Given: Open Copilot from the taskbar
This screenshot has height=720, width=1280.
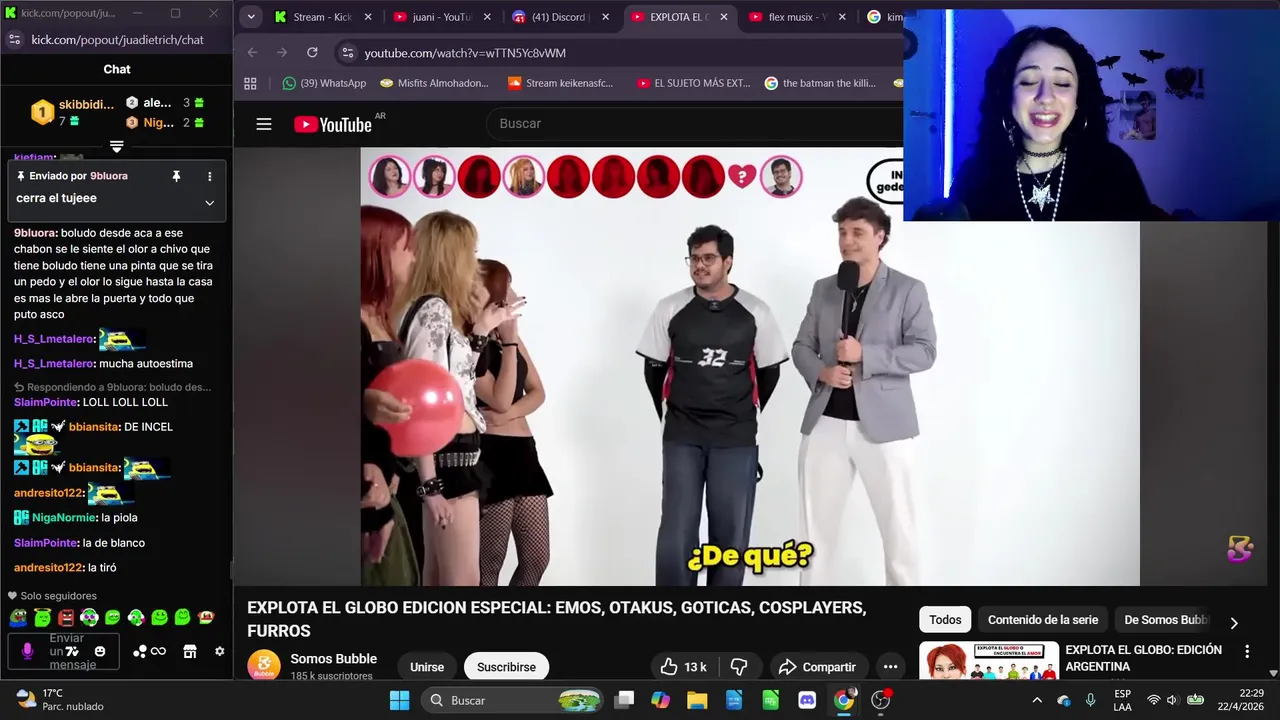Looking at the screenshot, I should coord(660,700).
